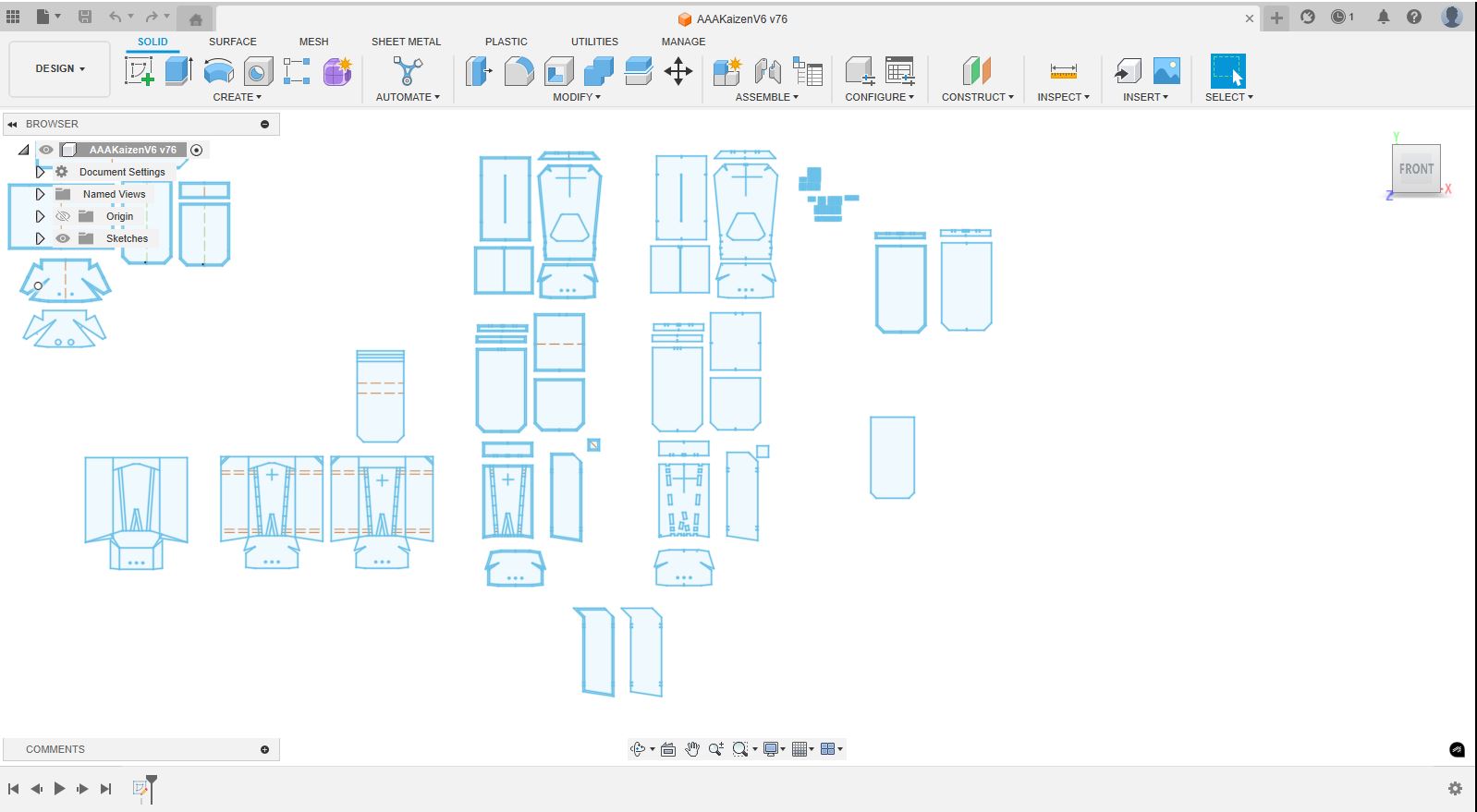The image size is (1477, 812).
Task: Expand the Document Settings node
Action: (40, 172)
